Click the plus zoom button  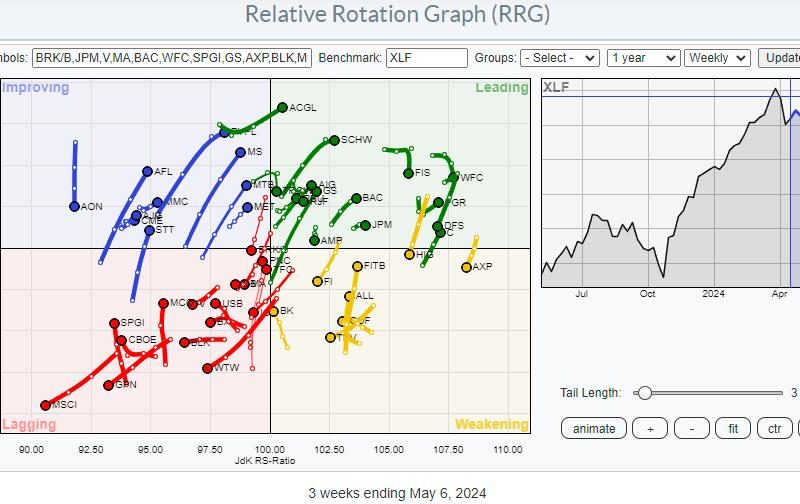650,429
